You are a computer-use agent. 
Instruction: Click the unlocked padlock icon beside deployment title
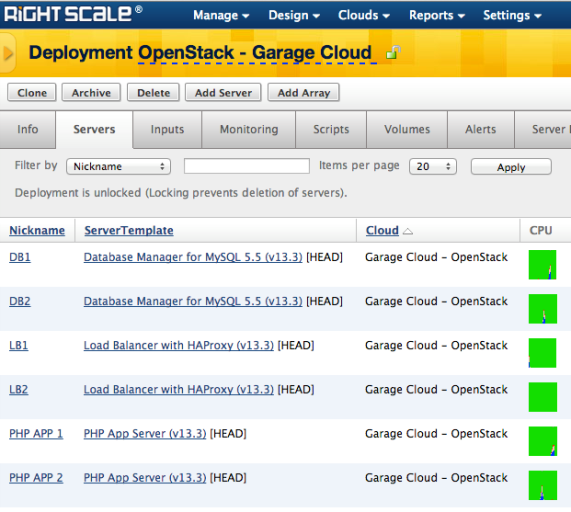click(393, 52)
